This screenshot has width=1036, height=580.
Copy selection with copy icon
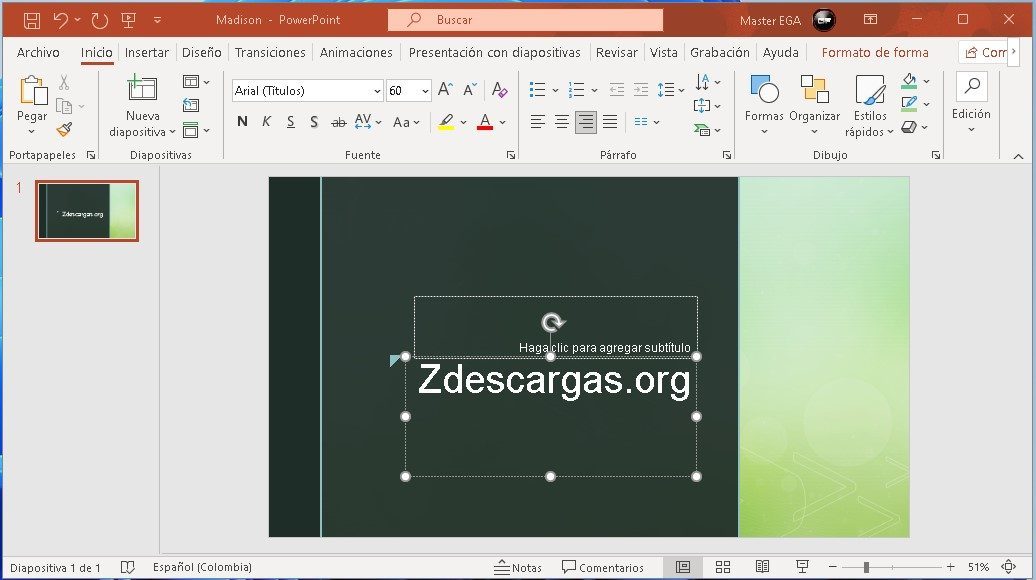point(64,106)
